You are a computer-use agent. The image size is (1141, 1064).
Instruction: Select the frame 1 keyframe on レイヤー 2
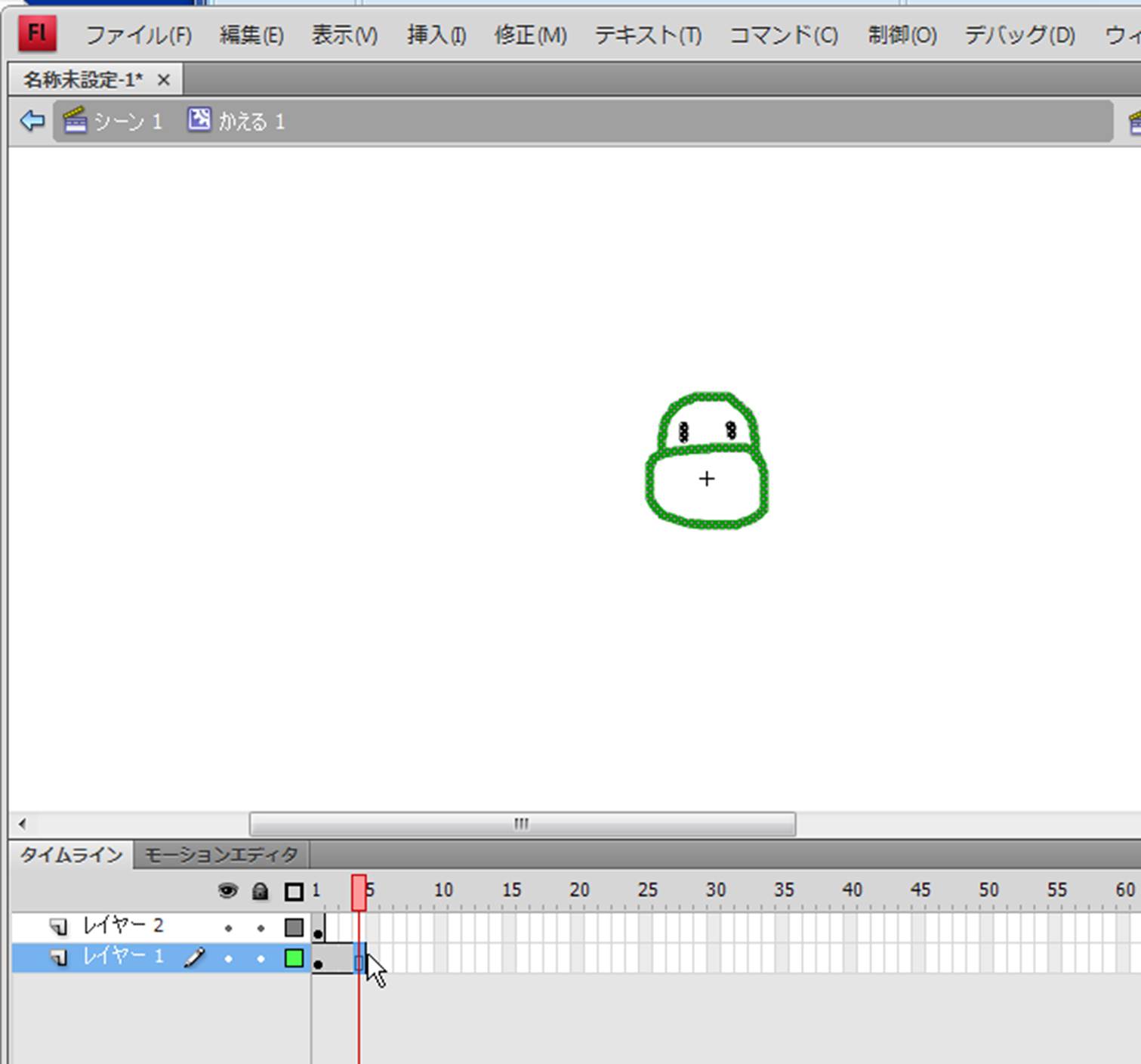318,928
